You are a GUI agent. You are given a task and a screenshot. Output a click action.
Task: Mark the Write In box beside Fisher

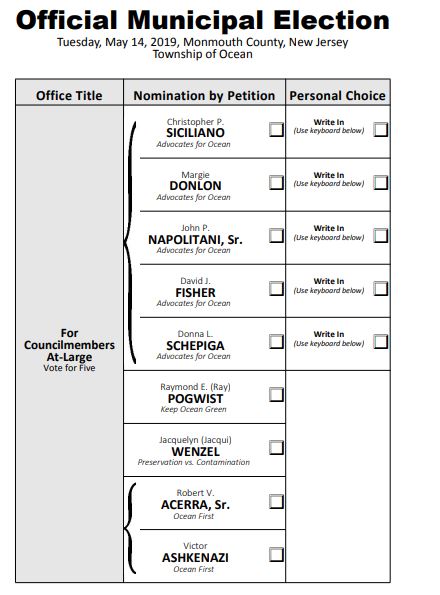380,289
